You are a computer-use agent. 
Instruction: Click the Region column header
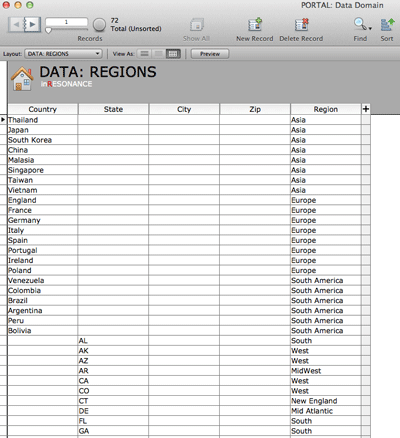(326, 109)
